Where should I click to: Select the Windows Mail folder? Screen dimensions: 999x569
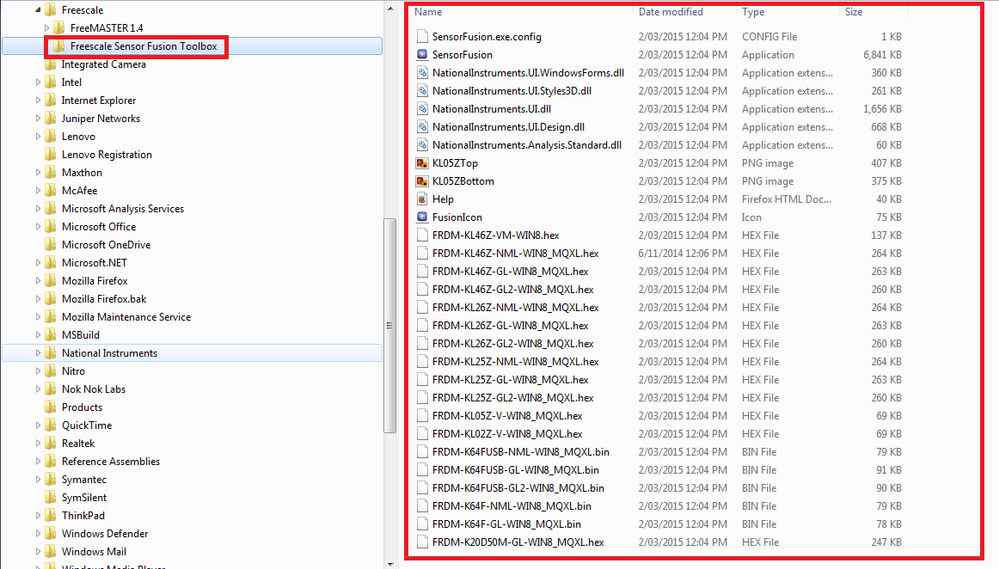tap(94, 552)
